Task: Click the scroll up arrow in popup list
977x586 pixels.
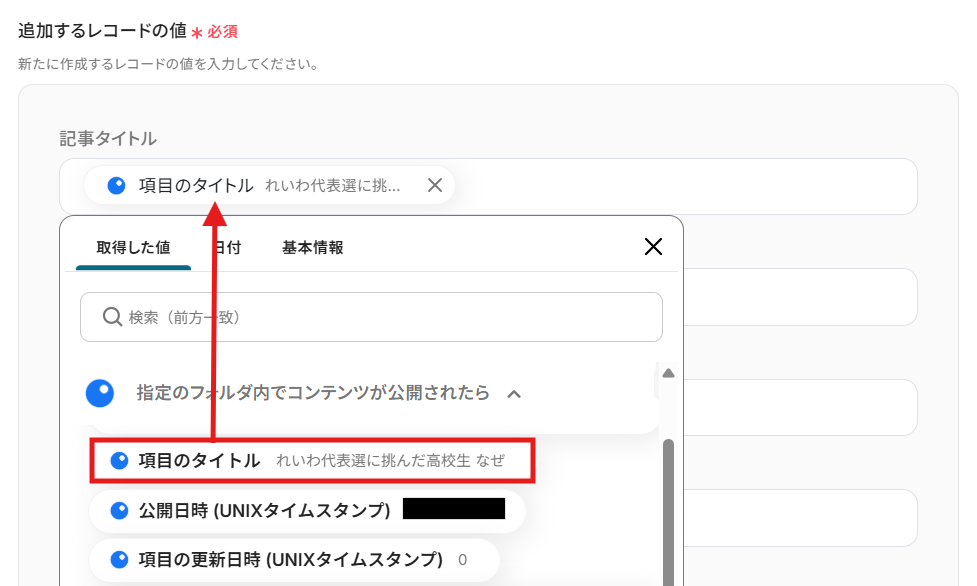Action: pyautogui.click(x=669, y=373)
